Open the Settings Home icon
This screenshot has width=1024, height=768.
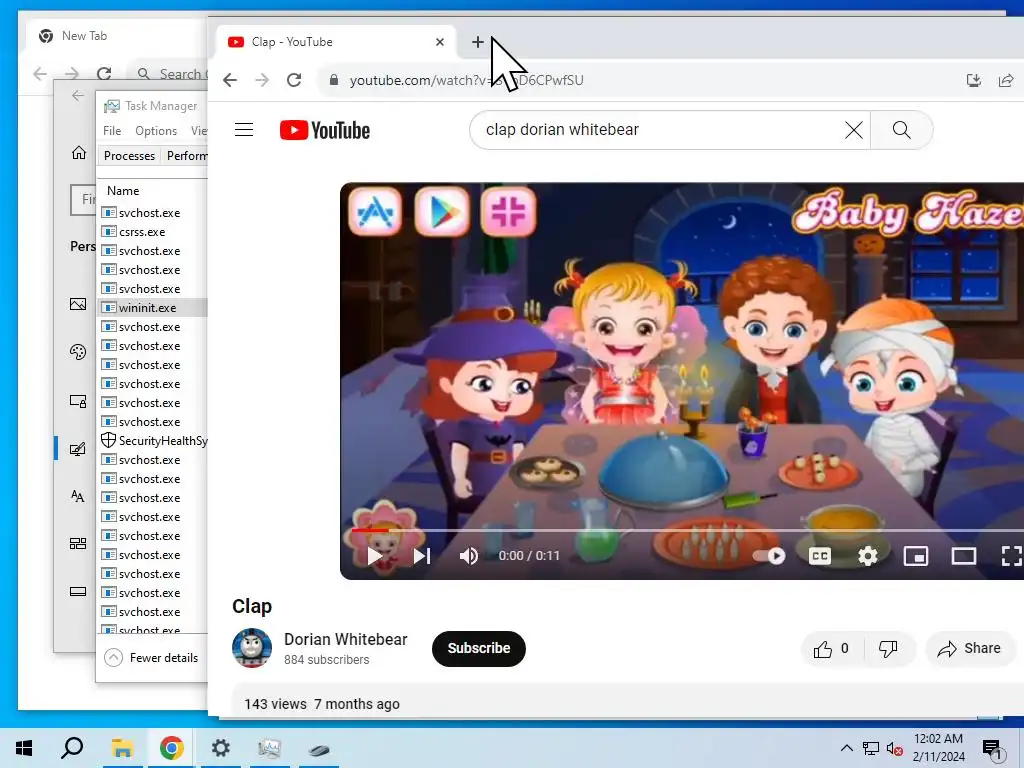pyautogui.click(x=78, y=153)
